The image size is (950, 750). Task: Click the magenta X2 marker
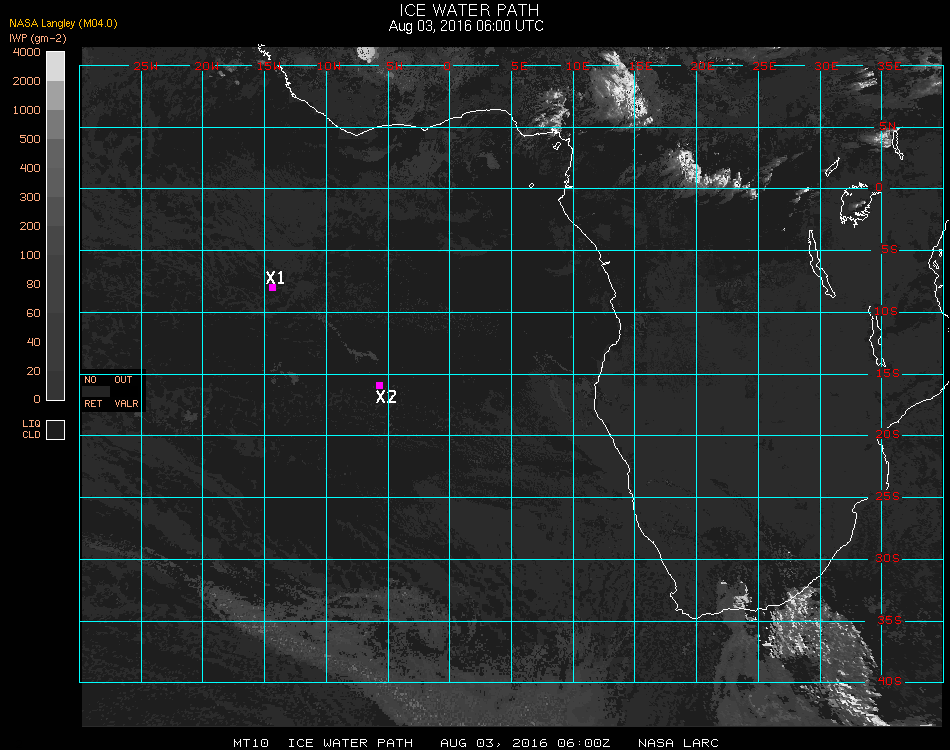[x=379, y=385]
